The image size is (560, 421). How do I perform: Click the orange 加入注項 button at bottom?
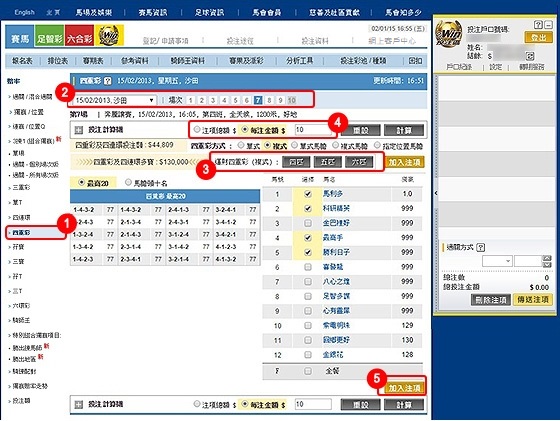[x=404, y=388]
